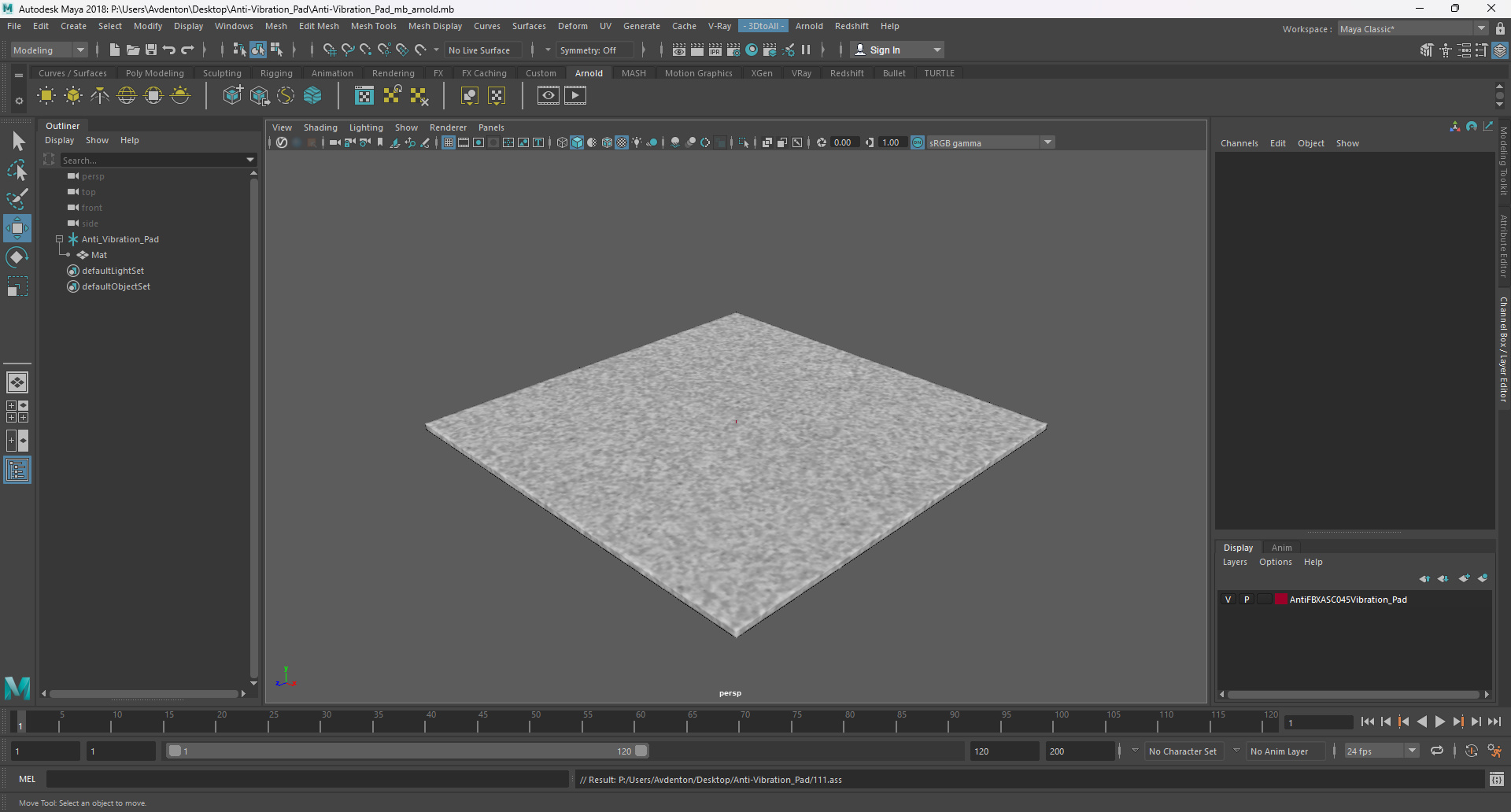
Task: Collapse the Anti_Vibration_Pad outliner node
Action: click(x=59, y=239)
